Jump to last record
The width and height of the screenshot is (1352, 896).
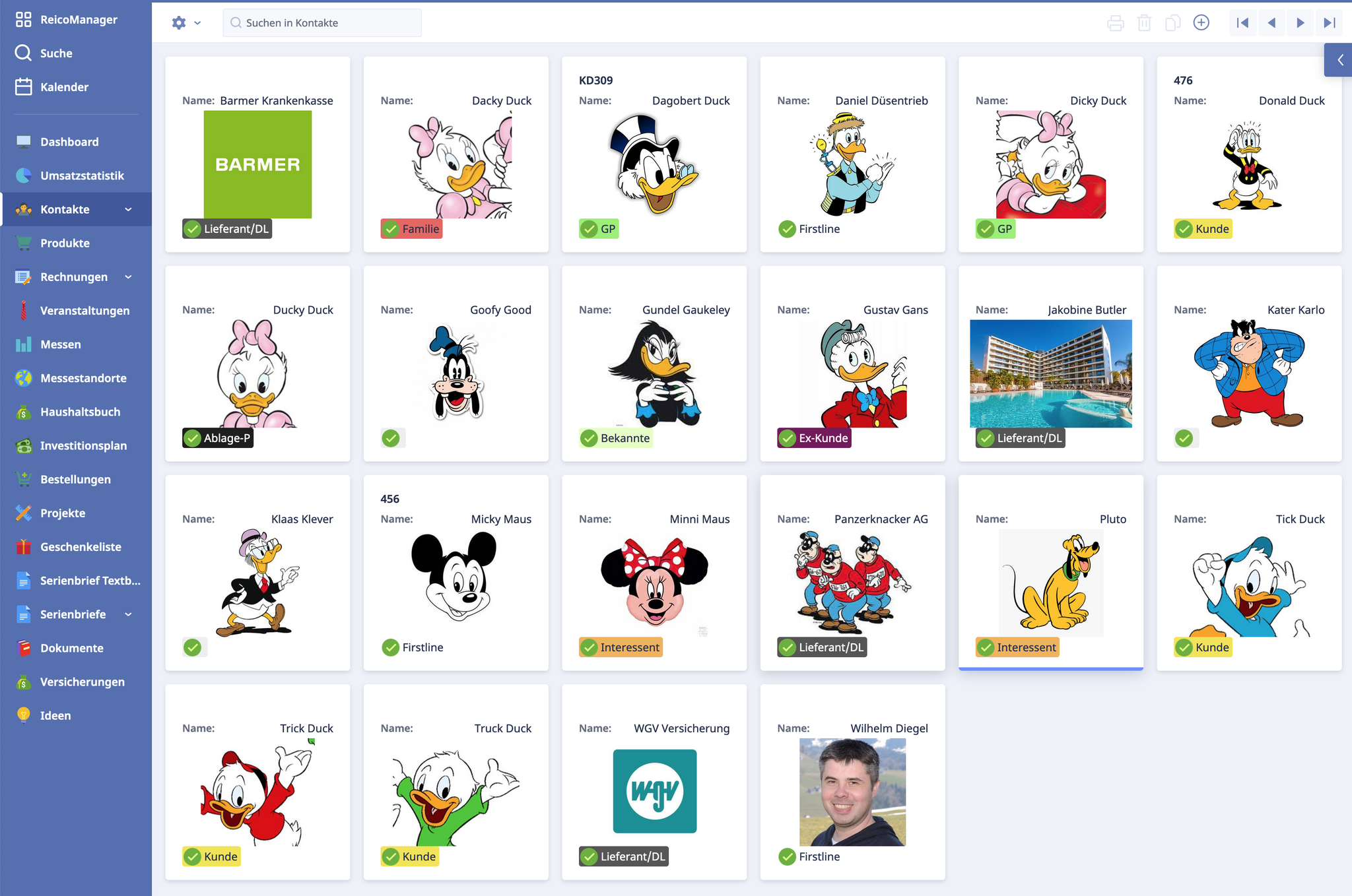[1330, 23]
